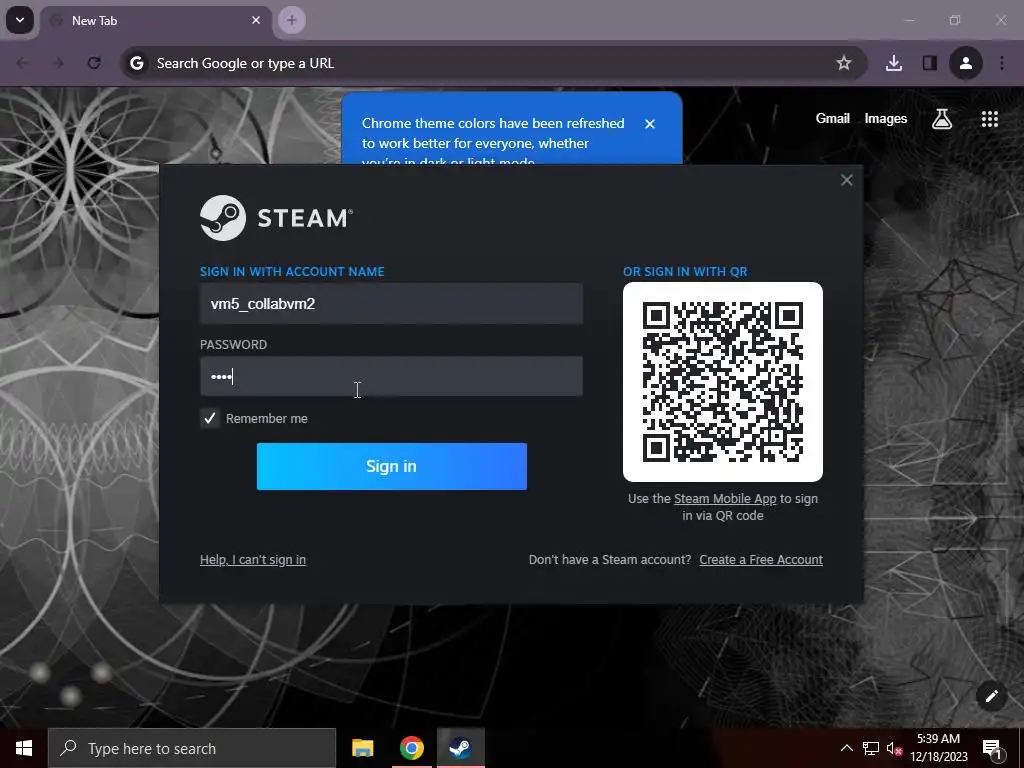Open the Windows Start menu
Screen dimensions: 1024x768
pos(24,748)
